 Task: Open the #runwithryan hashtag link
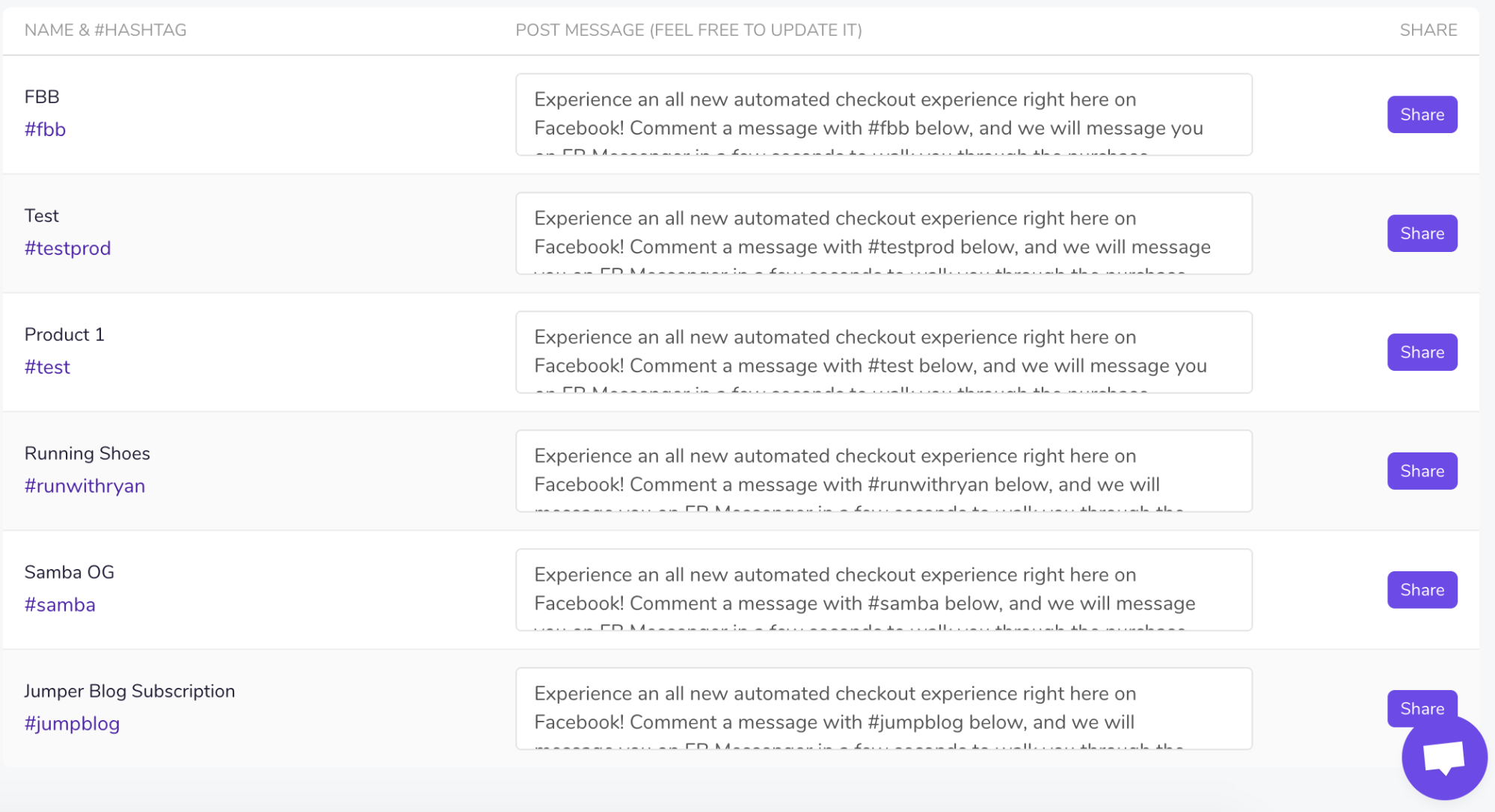[x=85, y=486]
